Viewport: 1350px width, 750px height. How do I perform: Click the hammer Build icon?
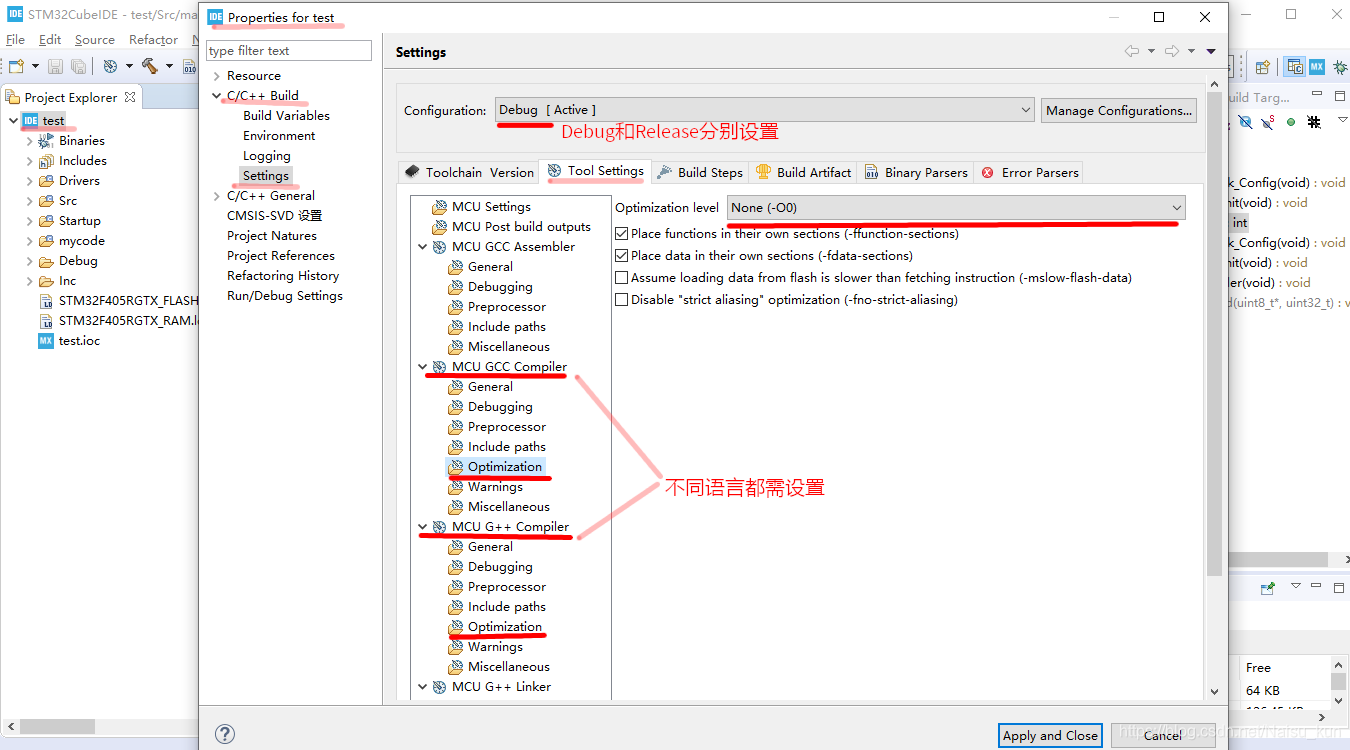pyautogui.click(x=150, y=66)
